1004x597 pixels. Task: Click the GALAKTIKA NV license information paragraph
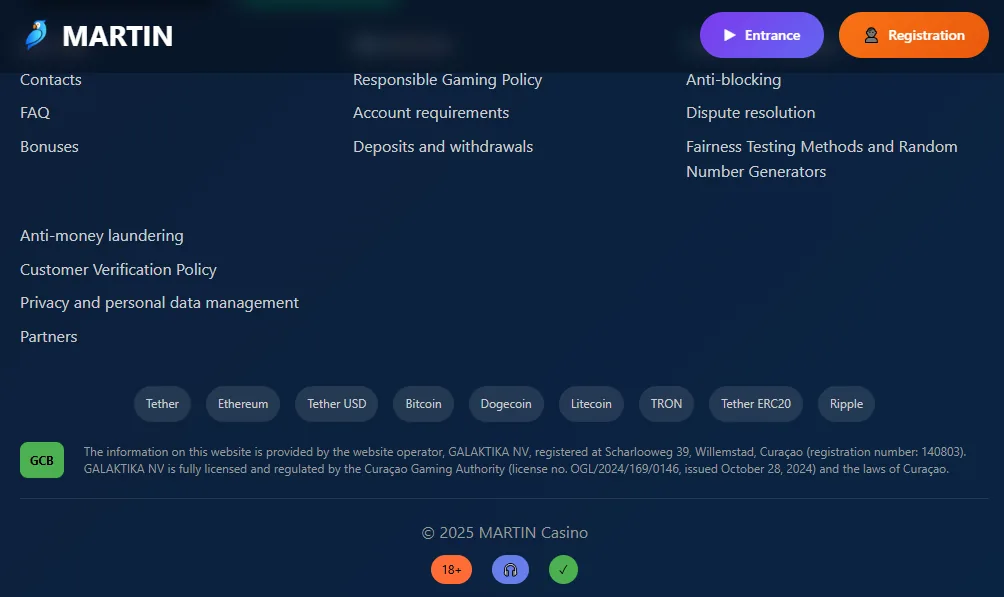pos(525,461)
